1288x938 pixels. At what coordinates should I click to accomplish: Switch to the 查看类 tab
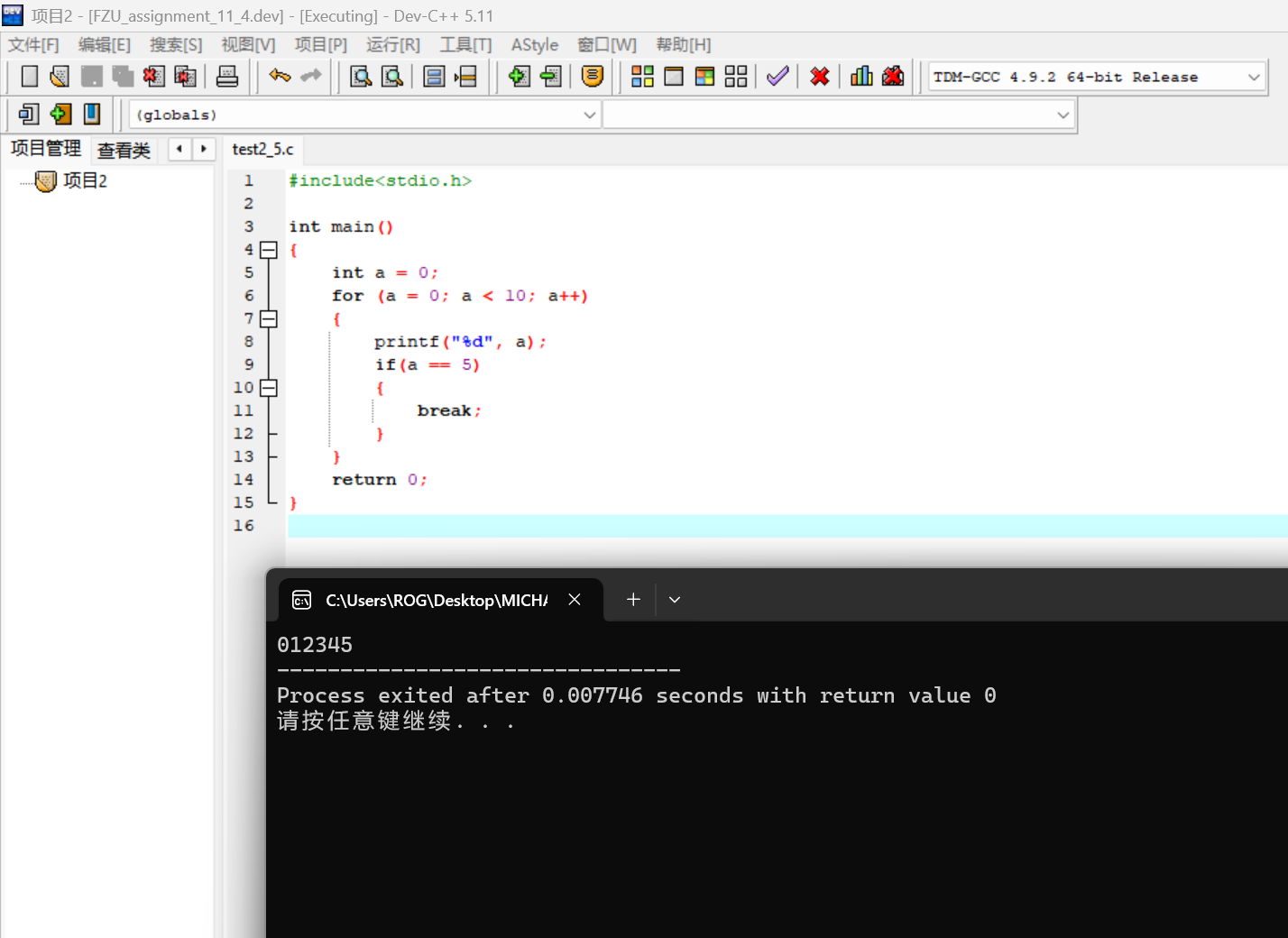coord(124,151)
